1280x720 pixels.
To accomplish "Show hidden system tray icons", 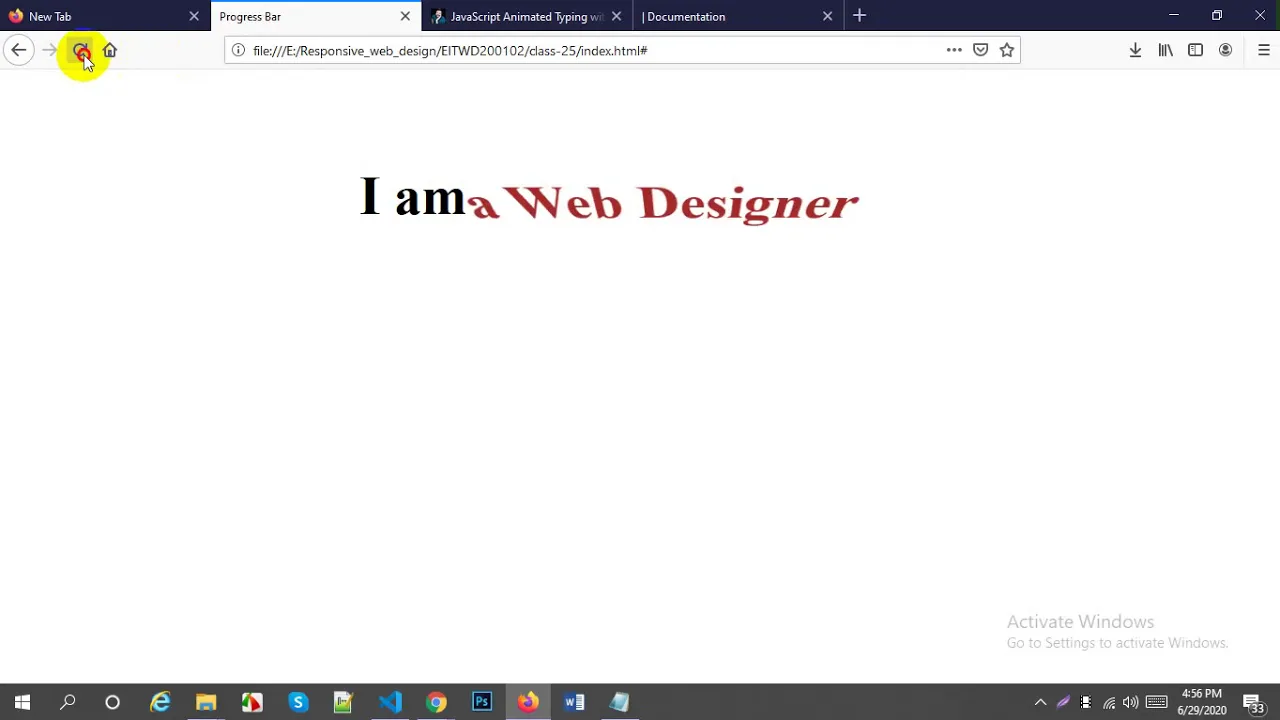I will coord(1040,702).
